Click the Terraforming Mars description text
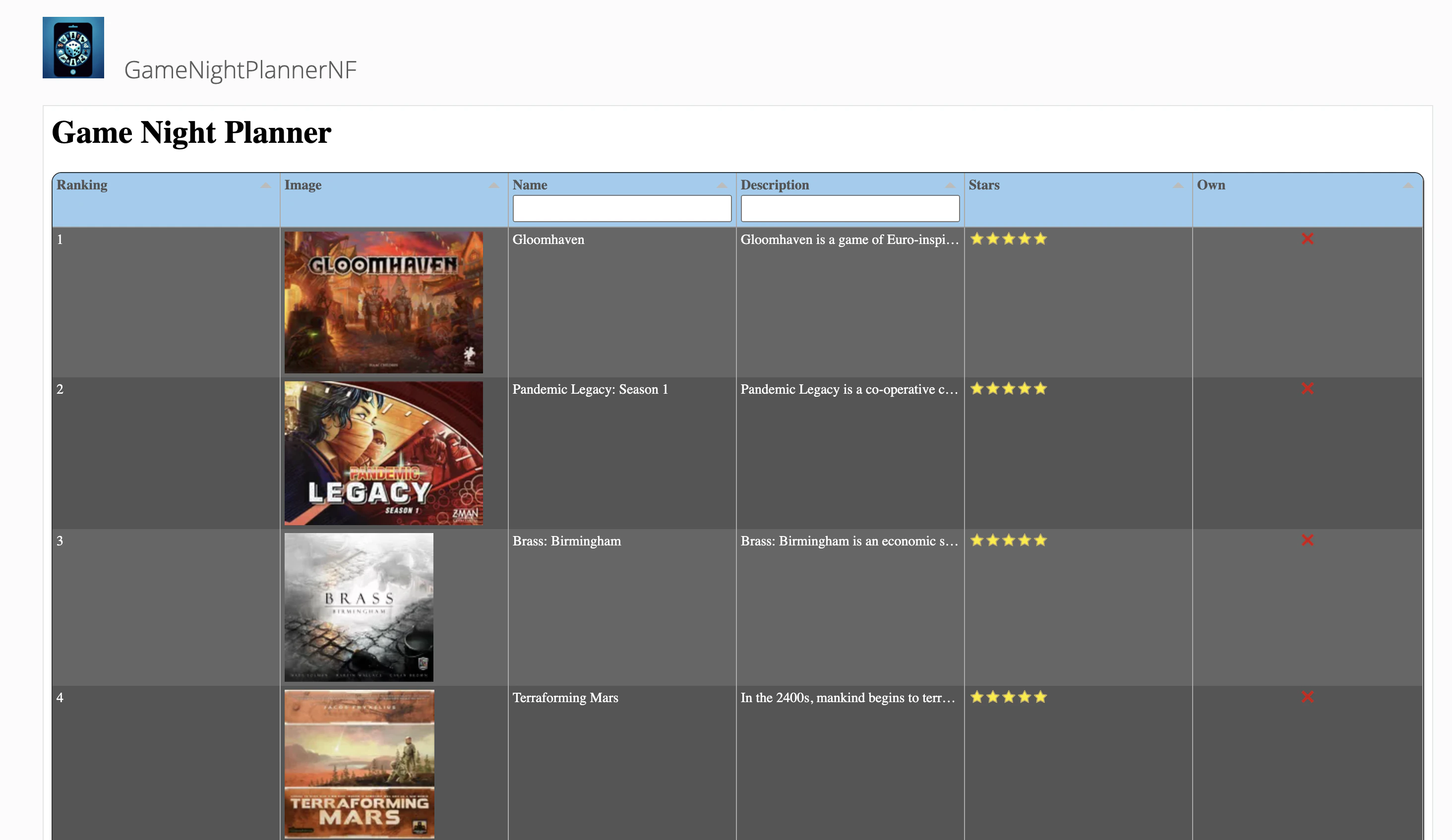Viewport: 1452px width, 840px height. click(x=848, y=698)
